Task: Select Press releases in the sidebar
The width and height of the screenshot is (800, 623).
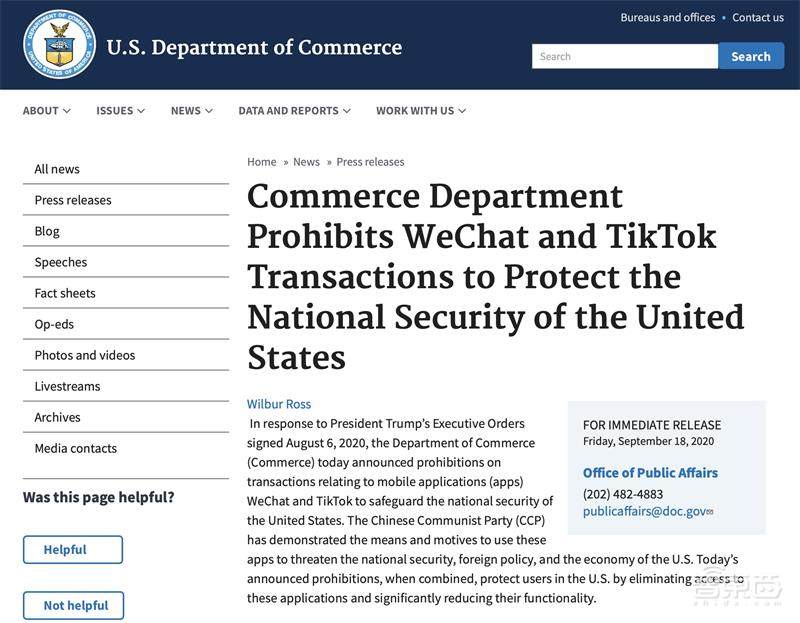Action: coord(73,200)
